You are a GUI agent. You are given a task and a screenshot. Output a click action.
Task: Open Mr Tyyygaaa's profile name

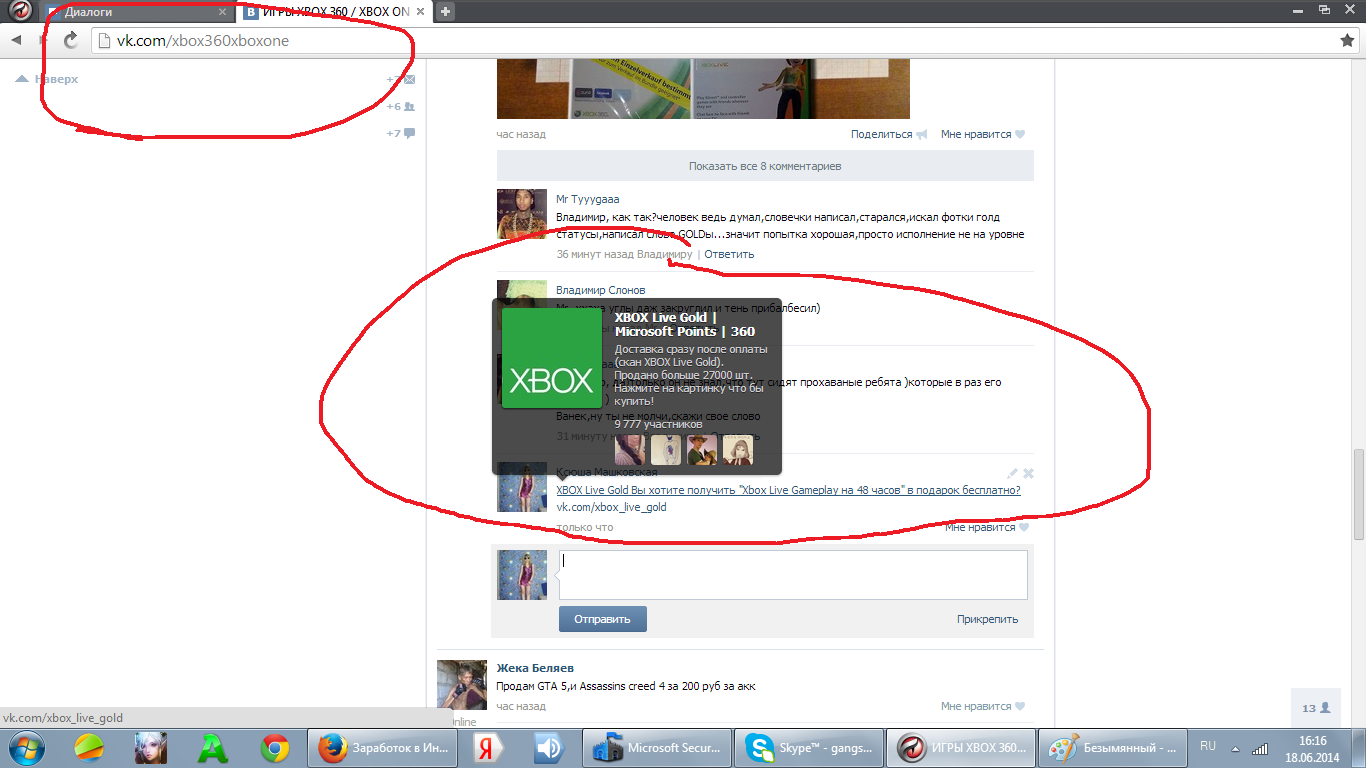(588, 199)
